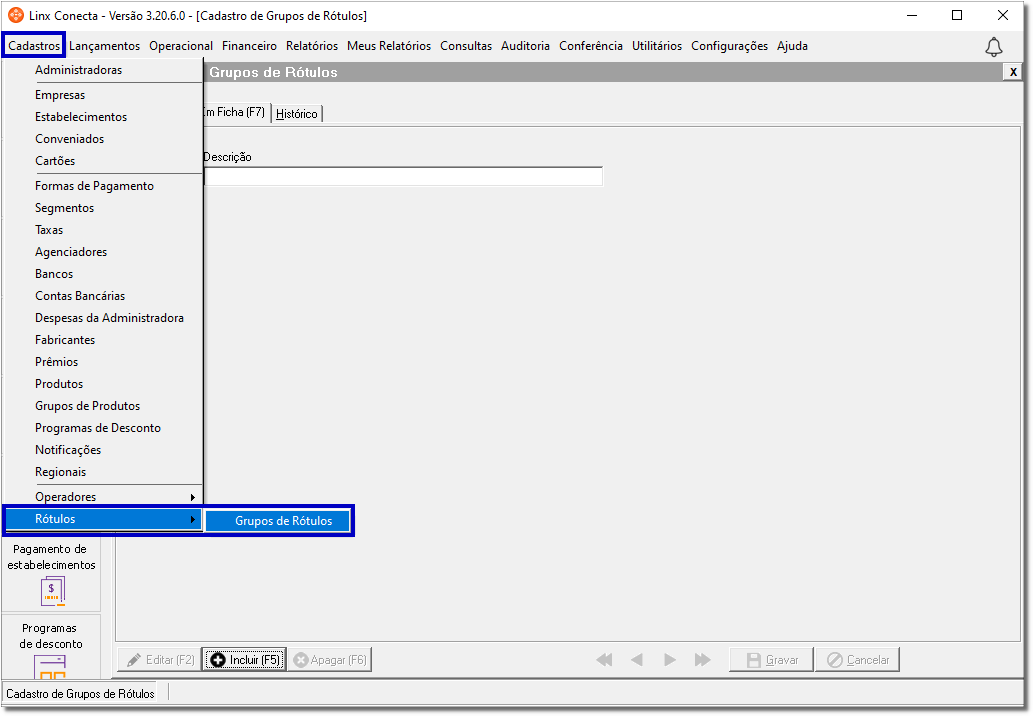Open the Ajuda menu

click(792, 45)
